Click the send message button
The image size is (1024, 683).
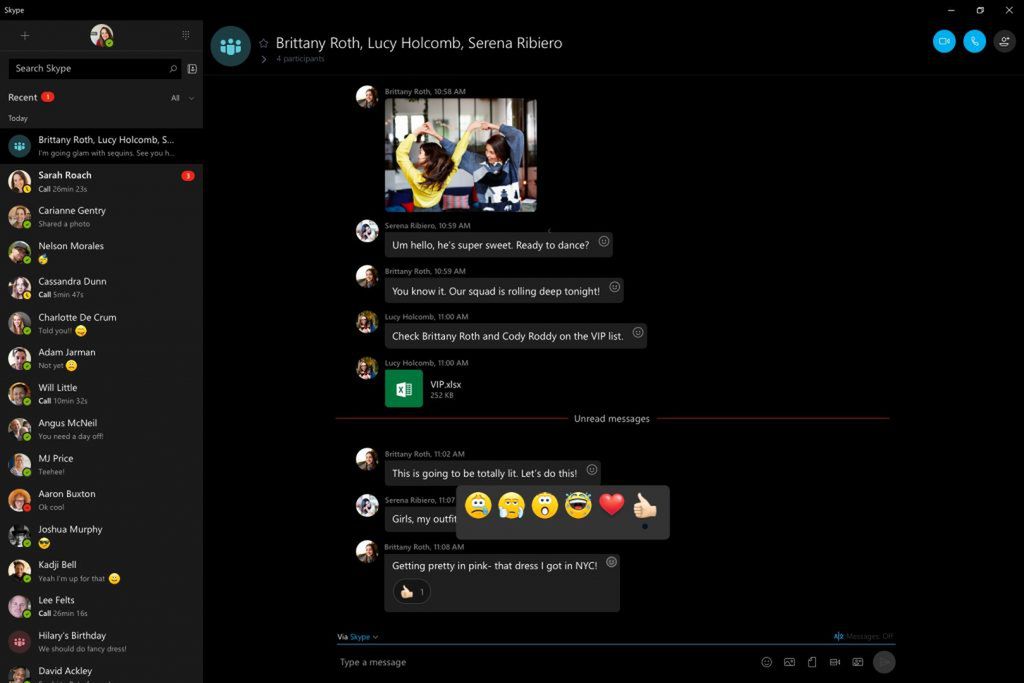tap(884, 662)
